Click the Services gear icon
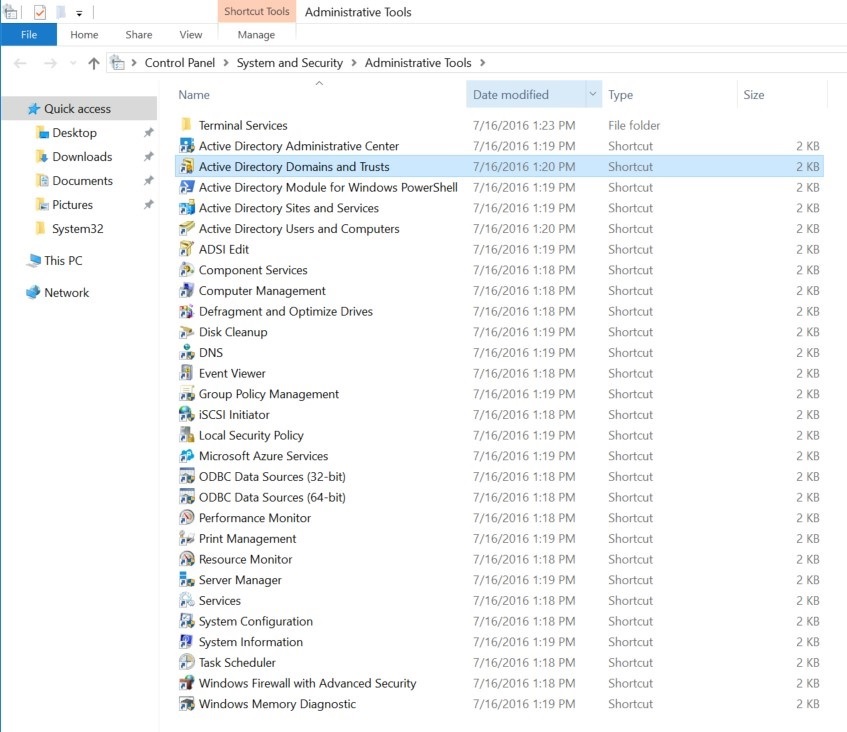 [x=186, y=601]
